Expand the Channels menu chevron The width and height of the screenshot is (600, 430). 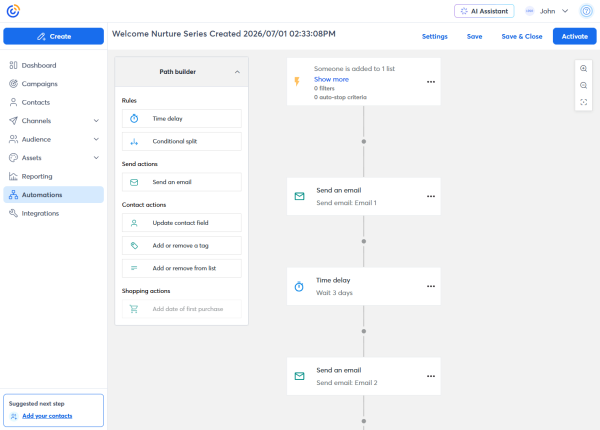click(x=96, y=121)
